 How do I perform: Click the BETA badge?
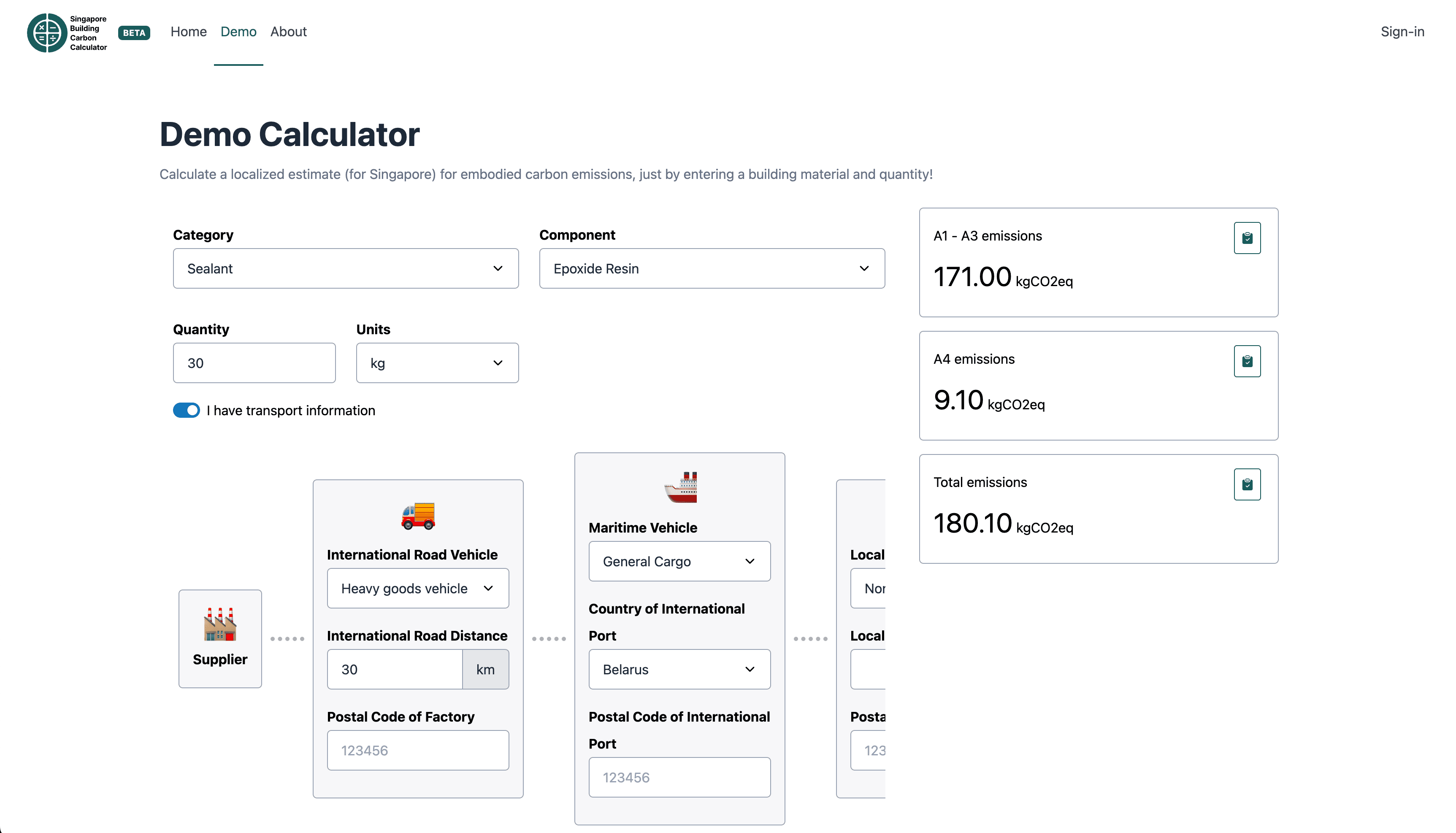point(134,32)
